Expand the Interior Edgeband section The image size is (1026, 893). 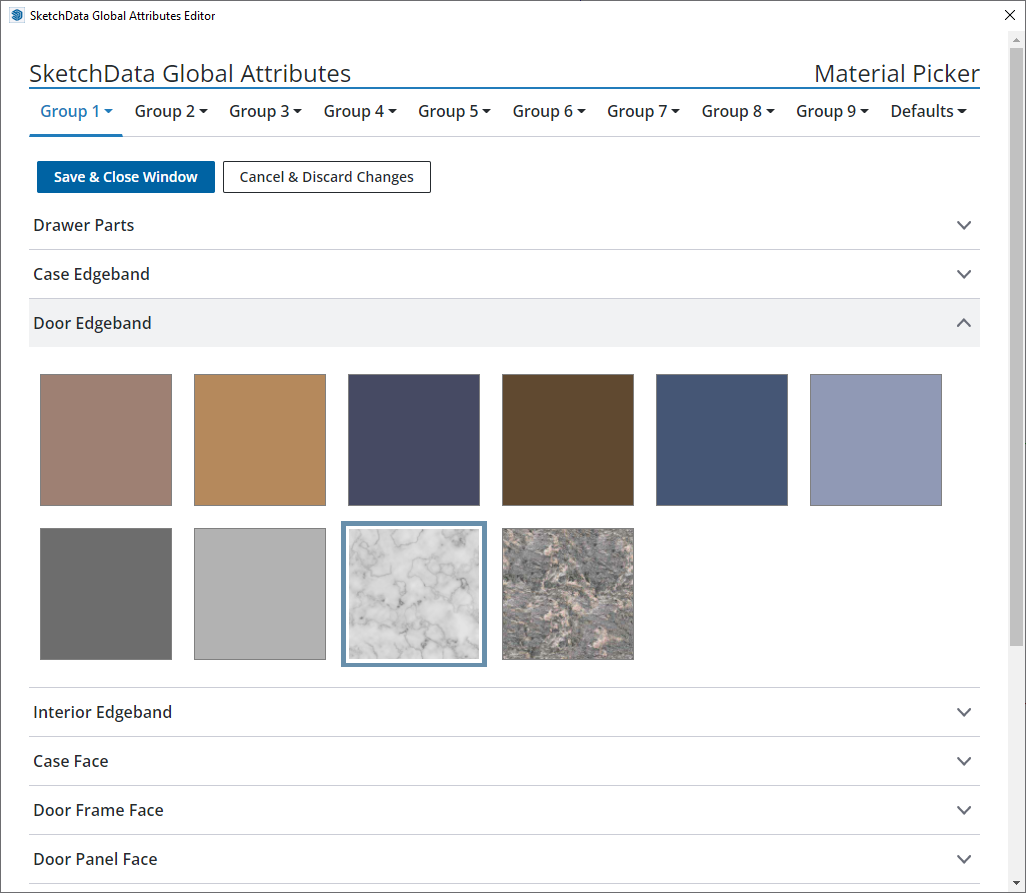point(504,712)
